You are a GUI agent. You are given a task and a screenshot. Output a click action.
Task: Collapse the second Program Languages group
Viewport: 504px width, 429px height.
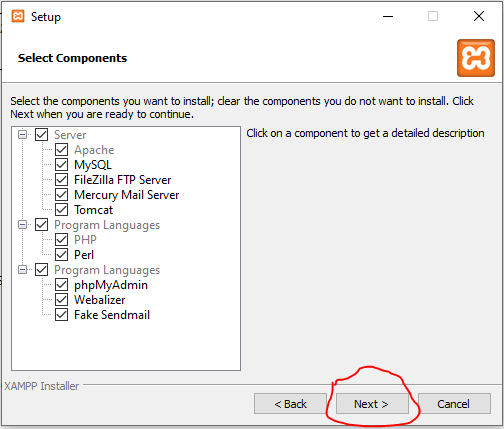click(23, 270)
